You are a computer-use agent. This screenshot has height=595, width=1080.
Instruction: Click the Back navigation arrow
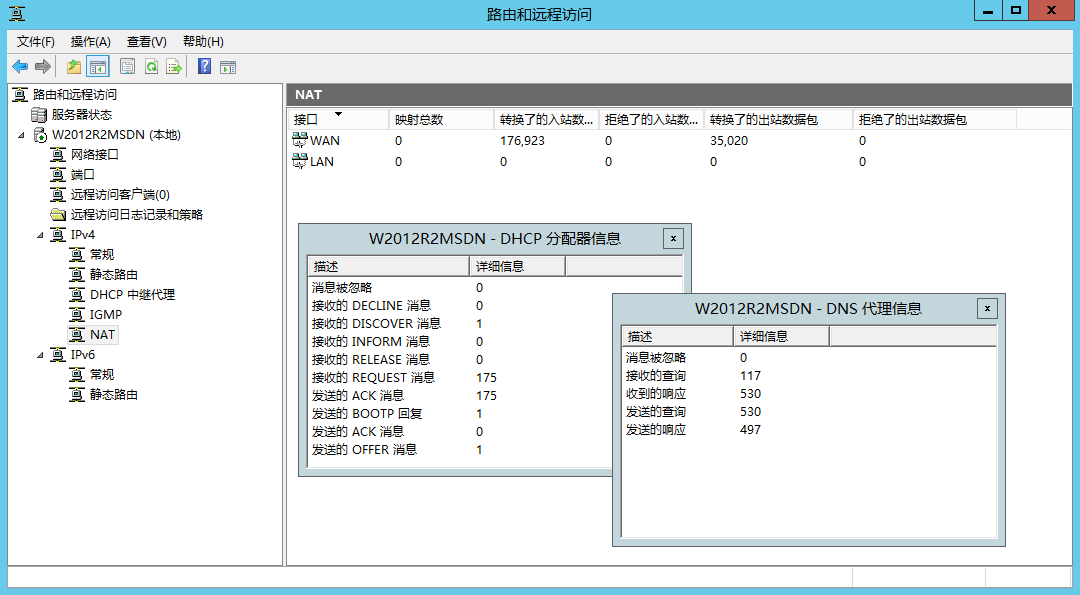[20, 66]
